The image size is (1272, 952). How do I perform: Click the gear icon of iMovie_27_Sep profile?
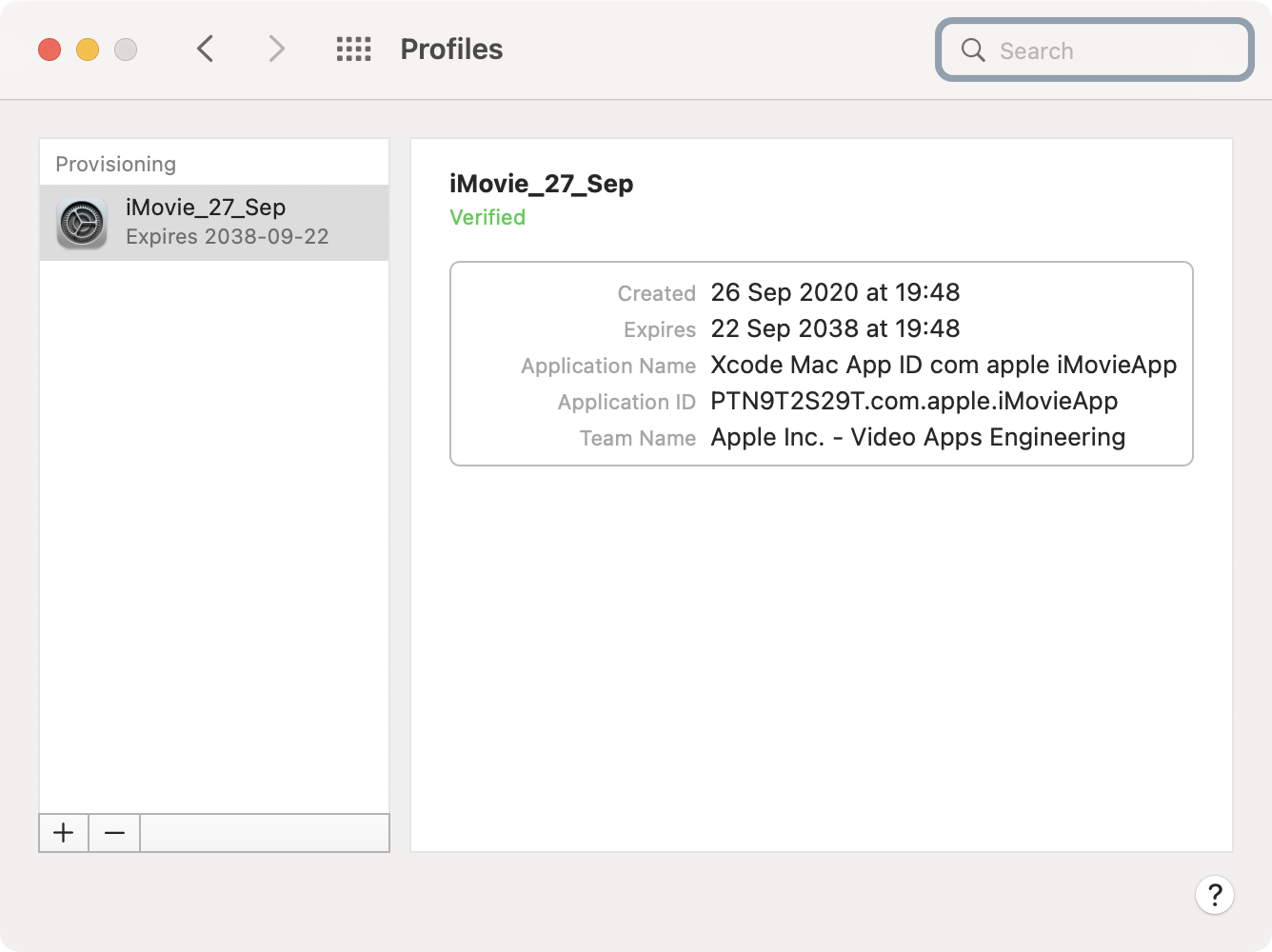click(x=82, y=224)
